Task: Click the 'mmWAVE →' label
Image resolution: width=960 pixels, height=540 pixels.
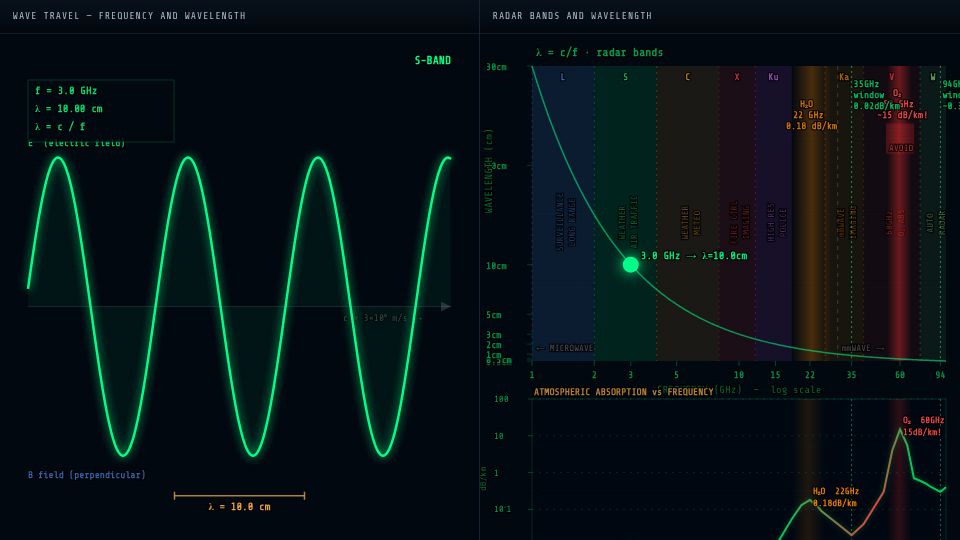Action: [862, 348]
